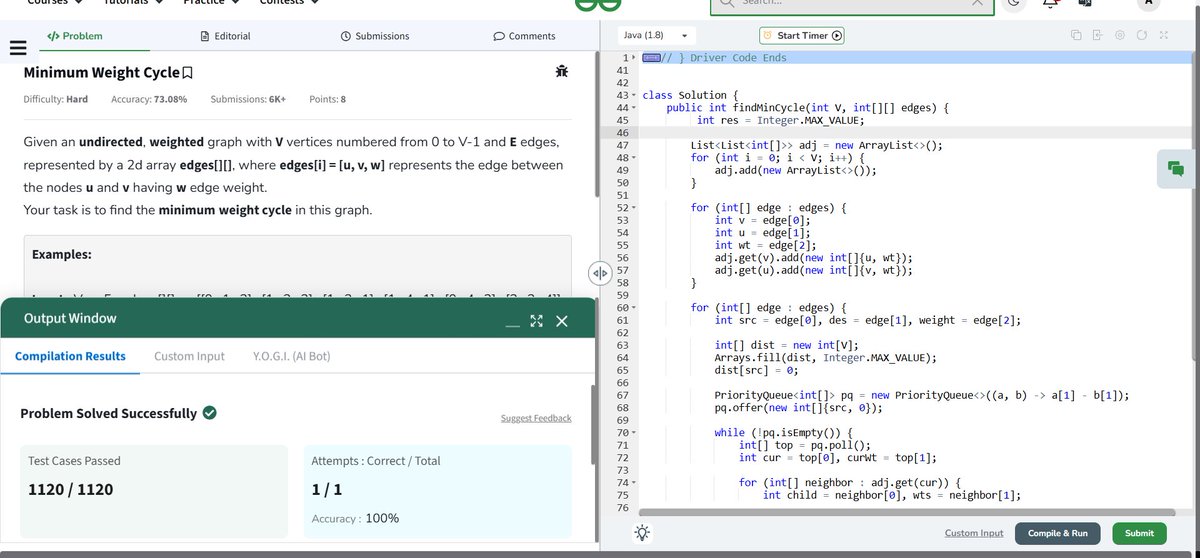The height and width of the screenshot is (558, 1200).
Task: Expand the Output Window to fullscreen
Action: 535,320
